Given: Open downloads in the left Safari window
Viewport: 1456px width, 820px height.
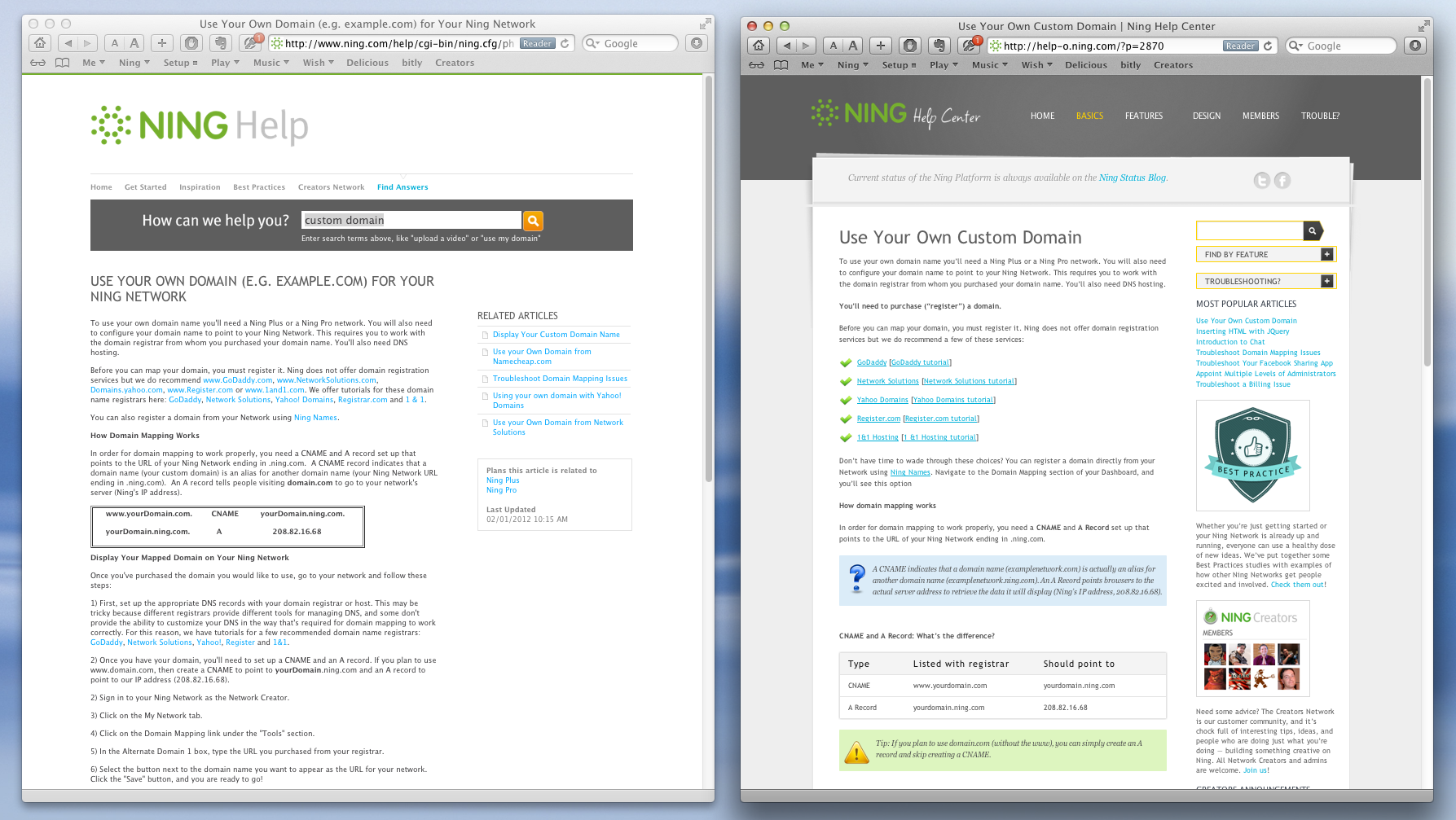Looking at the screenshot, I should click(x=697, y=43).
